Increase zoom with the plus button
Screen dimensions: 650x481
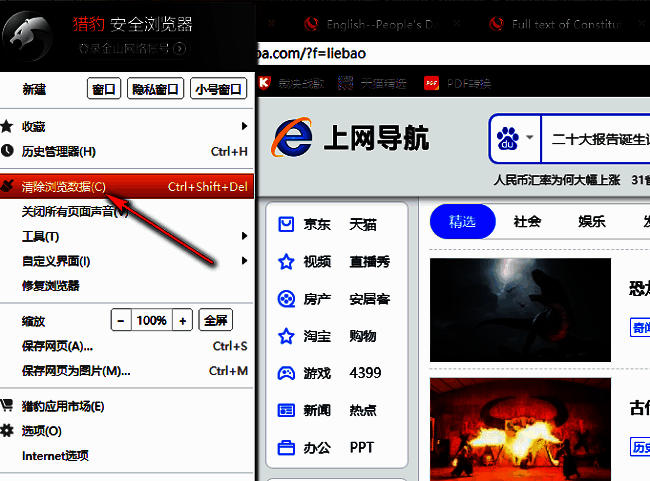182,321
